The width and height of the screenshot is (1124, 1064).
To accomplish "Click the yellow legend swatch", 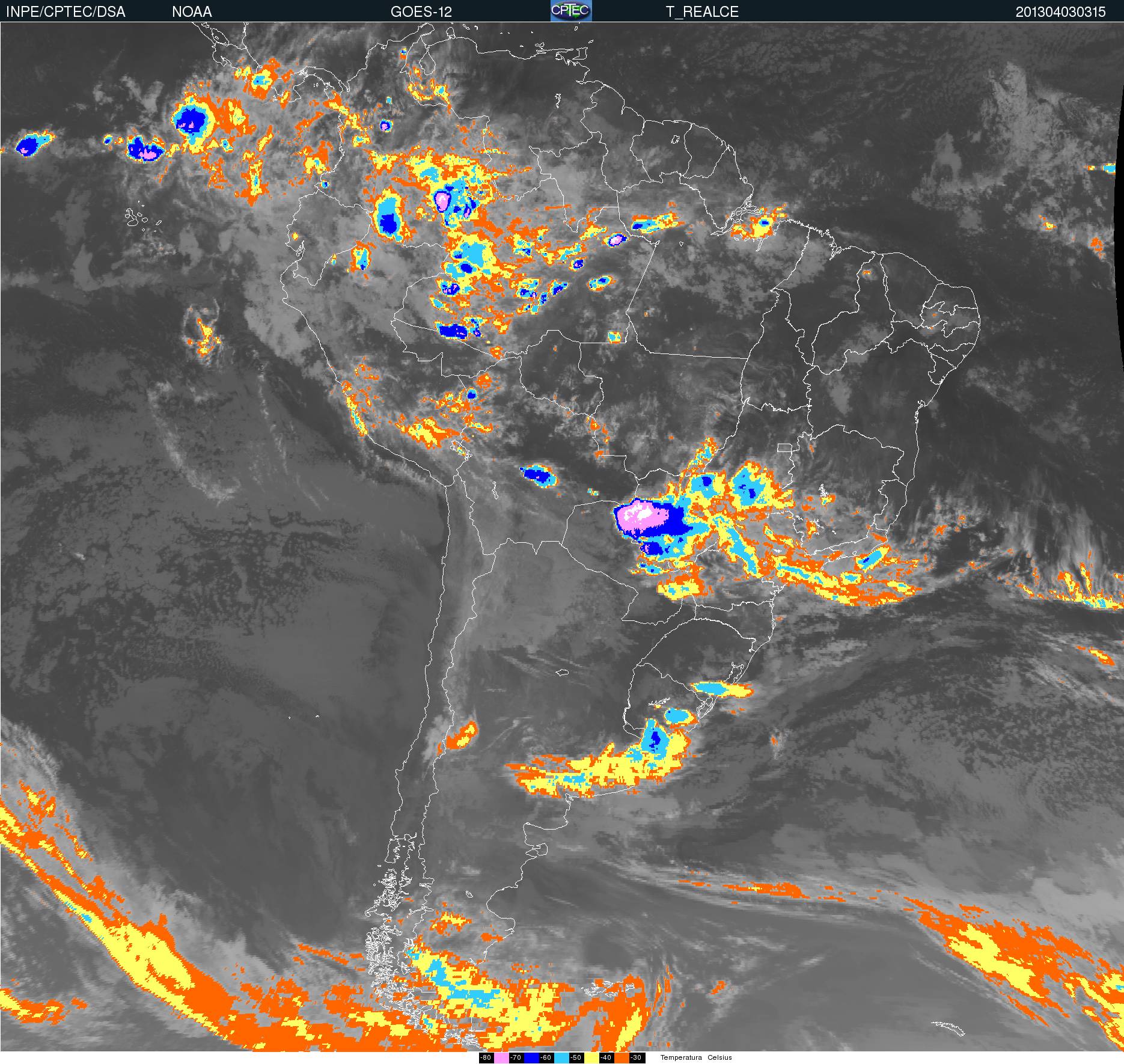I will click(591, 1057).
